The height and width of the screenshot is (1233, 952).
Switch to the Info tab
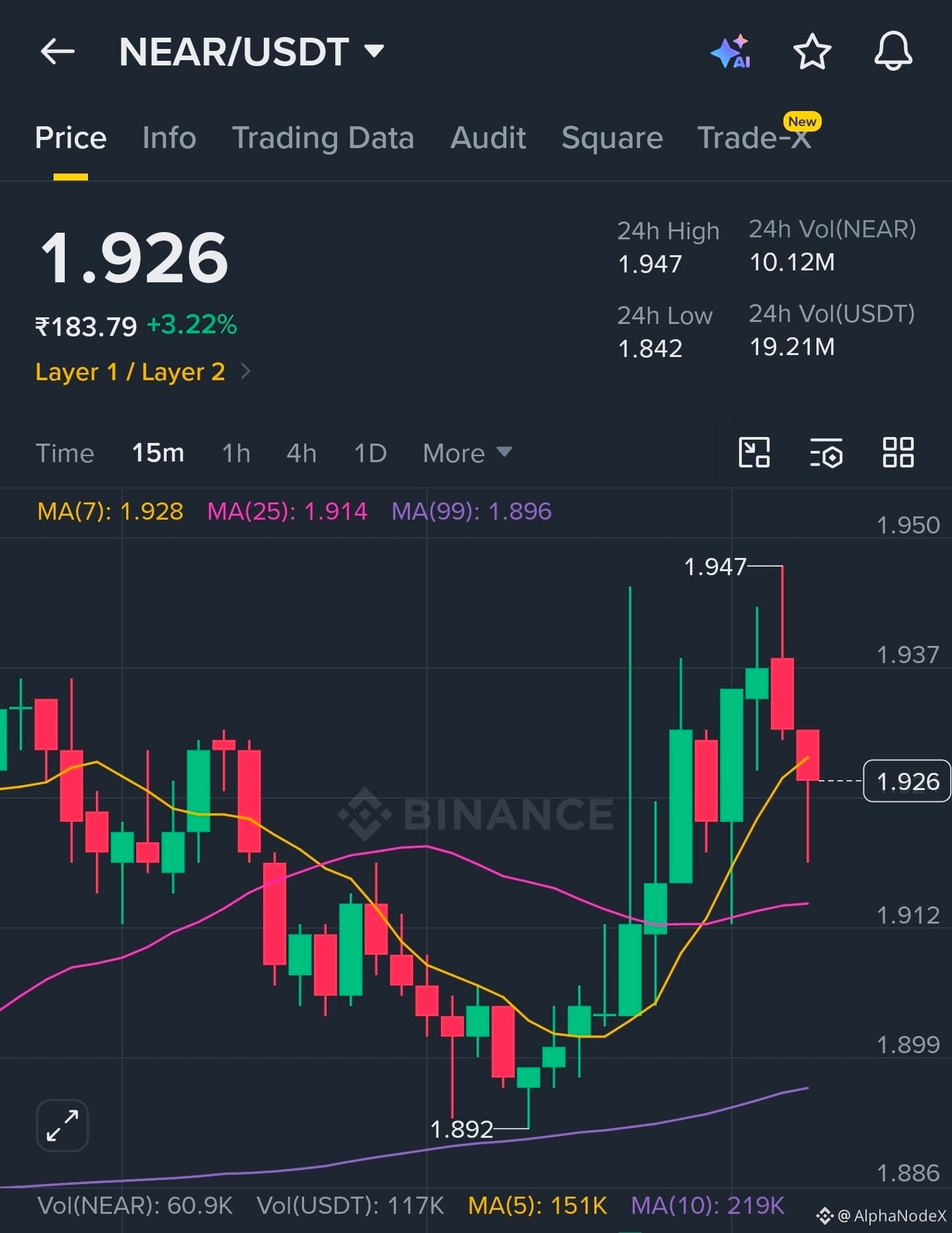pos(169,138)
